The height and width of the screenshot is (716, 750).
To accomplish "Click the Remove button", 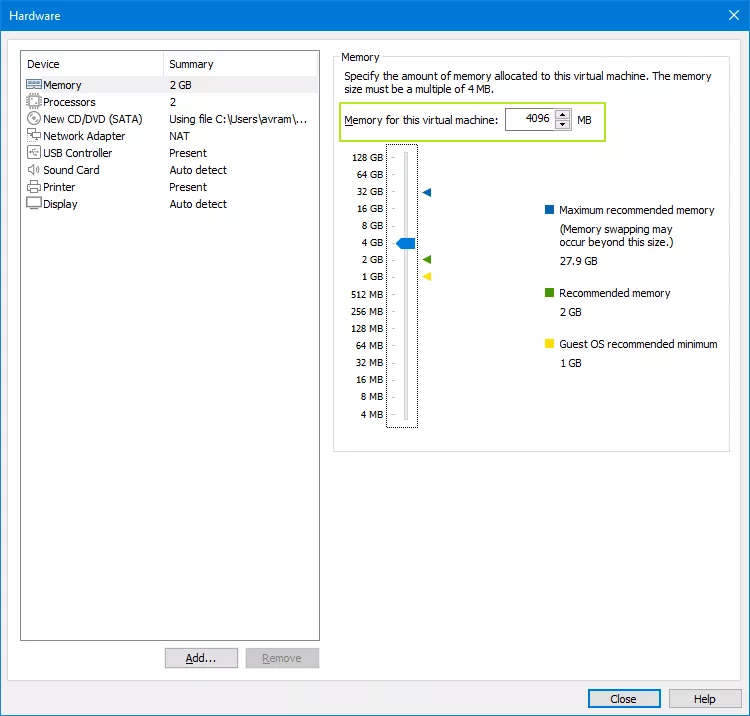I will [282, 658].
